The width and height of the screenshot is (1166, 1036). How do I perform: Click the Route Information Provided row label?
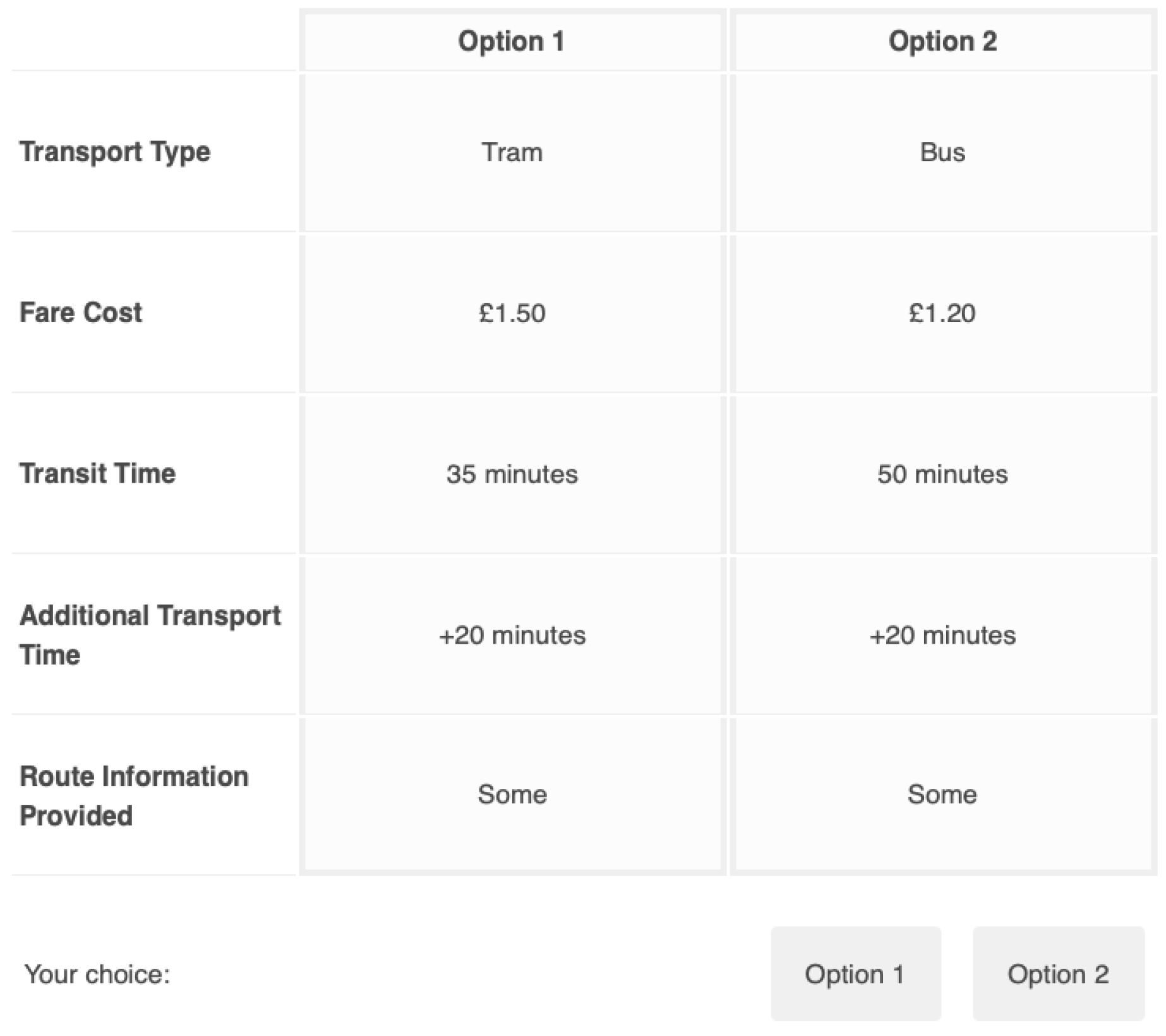[134, 795]
